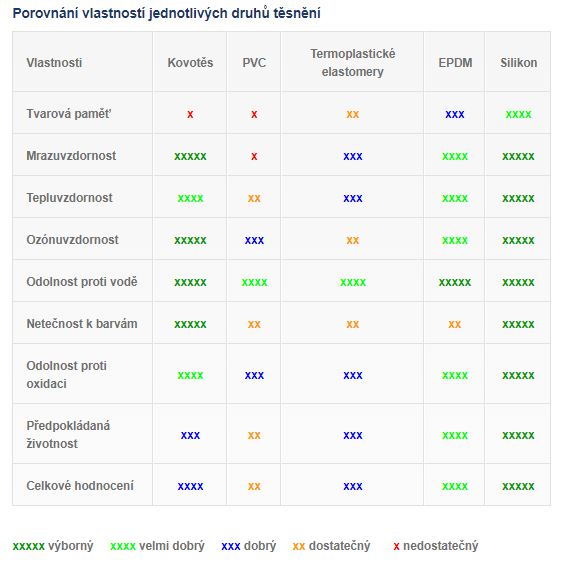The height and width of the screenshot is (565, 574).
Task: Select the EPDM column header
Action: click(455, 63)
